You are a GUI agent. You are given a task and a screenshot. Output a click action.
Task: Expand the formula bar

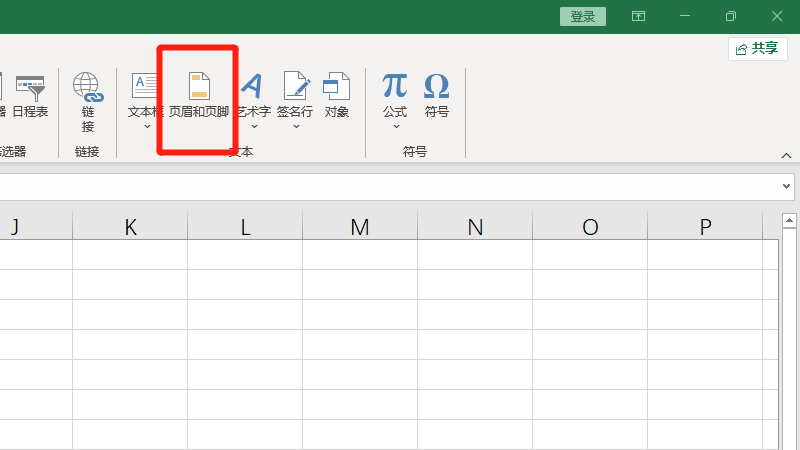point(786,187)
